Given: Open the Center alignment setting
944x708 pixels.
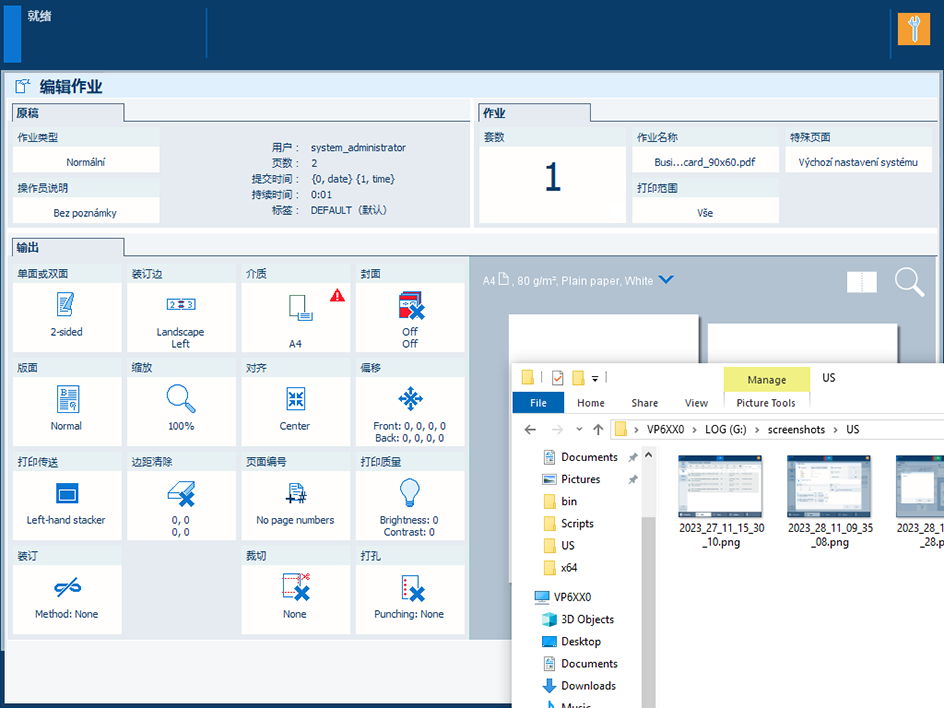Looking at the screenshot, I should 295,410.
